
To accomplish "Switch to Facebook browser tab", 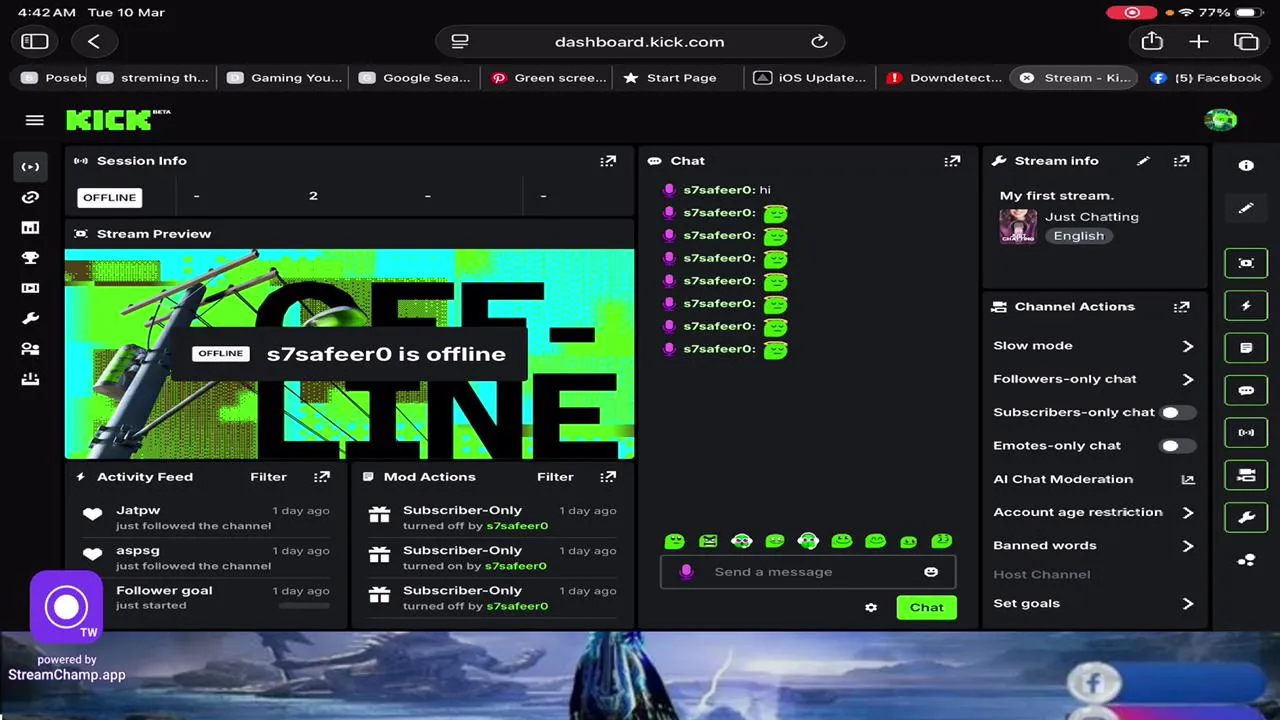I will pos(1206,78).
